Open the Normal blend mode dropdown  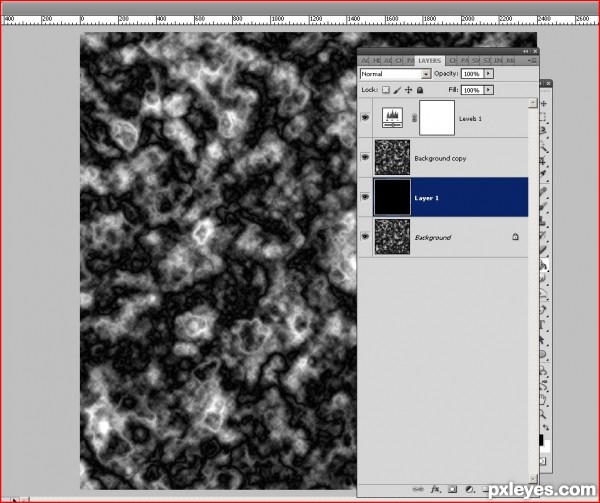pyautogui.click(x=396, y=74)
